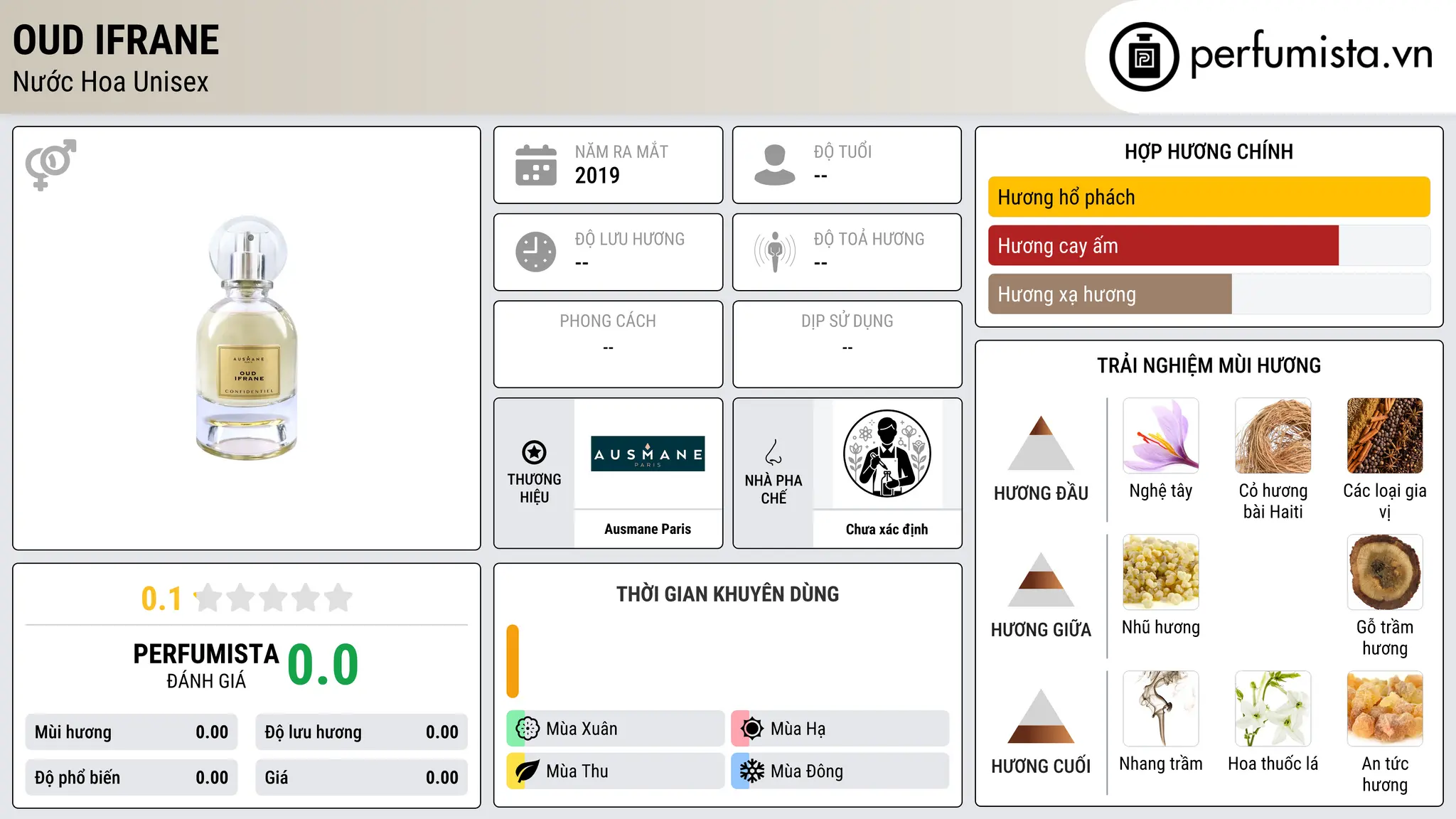
Task: Click the Hương hổ phách accord bar
Action: 1209,197
